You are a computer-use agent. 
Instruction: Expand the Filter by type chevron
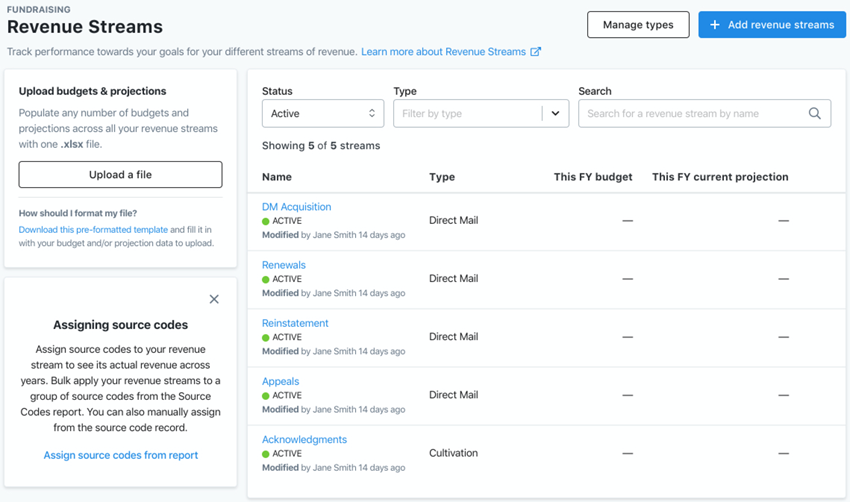click(555, 113)
